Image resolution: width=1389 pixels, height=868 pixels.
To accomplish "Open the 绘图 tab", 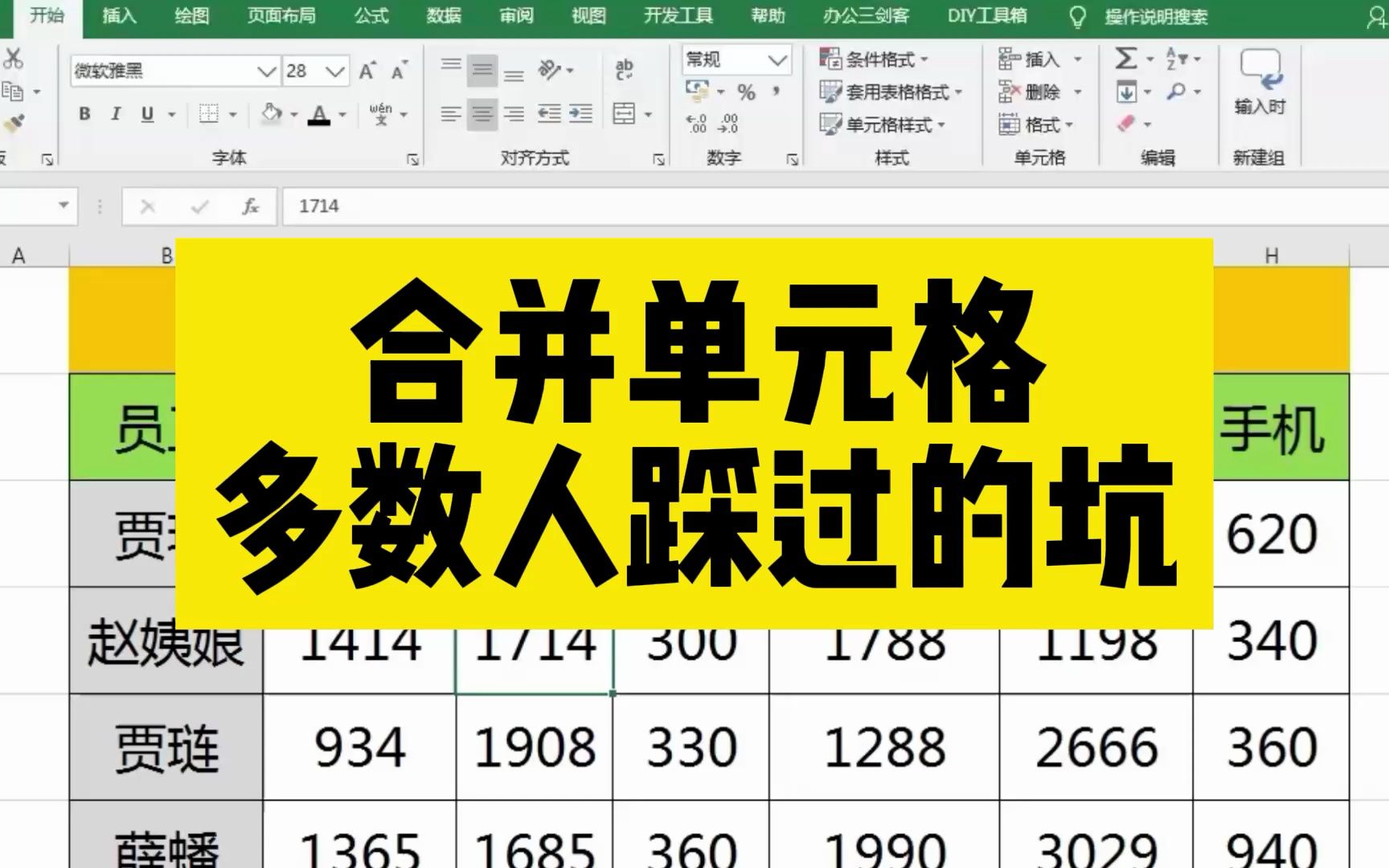I will pyautogui.click(x=191, y=15).
